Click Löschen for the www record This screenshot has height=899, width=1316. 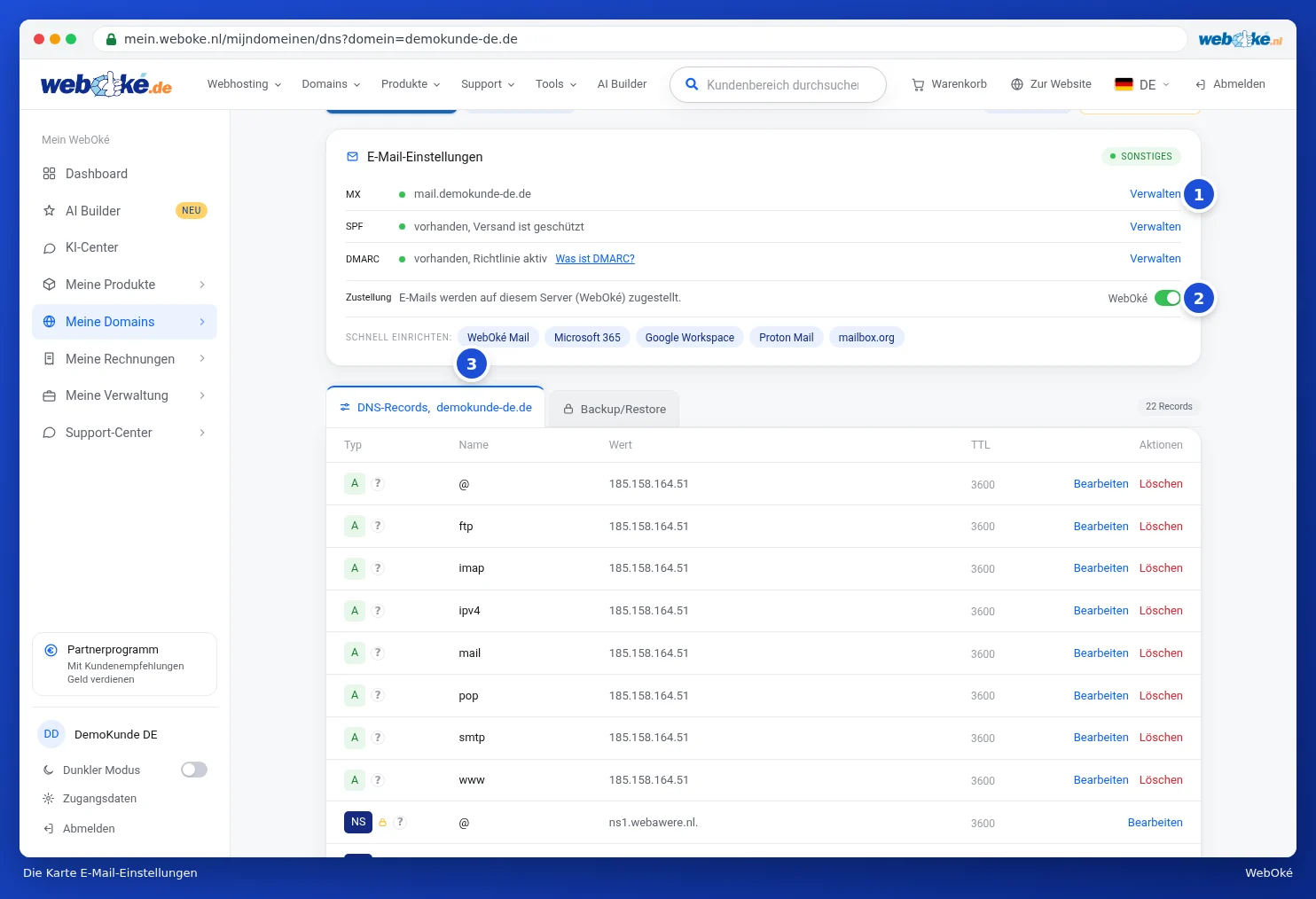[1161, 780]
